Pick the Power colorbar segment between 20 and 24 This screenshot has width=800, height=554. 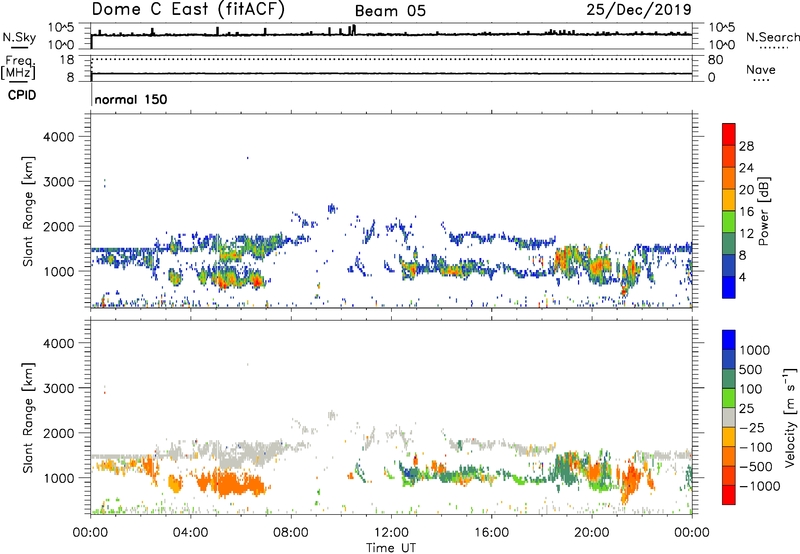point(729,178)
